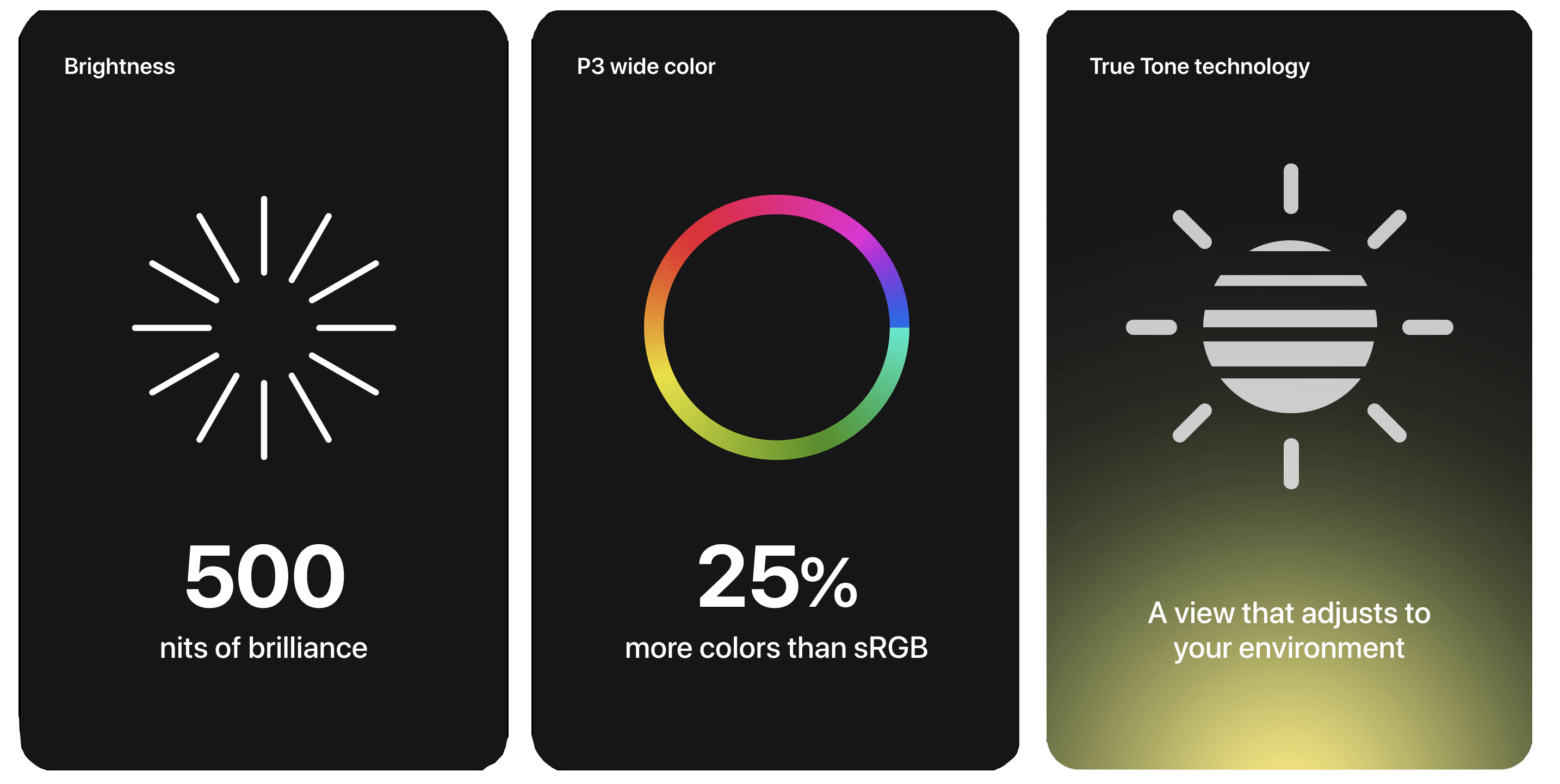Image resolution: width=1560 pixels, height=784 pixels.
Task: Click the True Tone technology heading
Action: [x=1199, y=66]
